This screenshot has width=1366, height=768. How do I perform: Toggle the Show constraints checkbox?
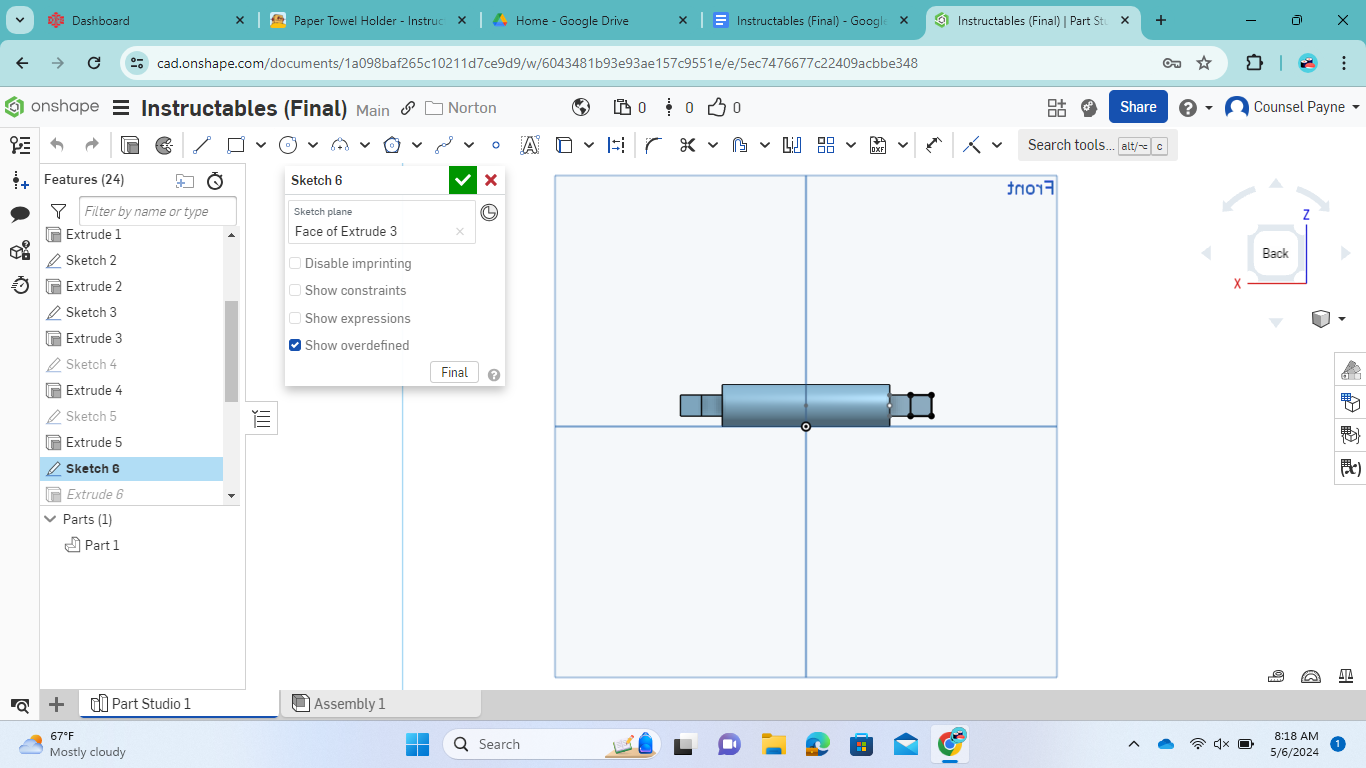pyautogui.click(x=295, y=290)
